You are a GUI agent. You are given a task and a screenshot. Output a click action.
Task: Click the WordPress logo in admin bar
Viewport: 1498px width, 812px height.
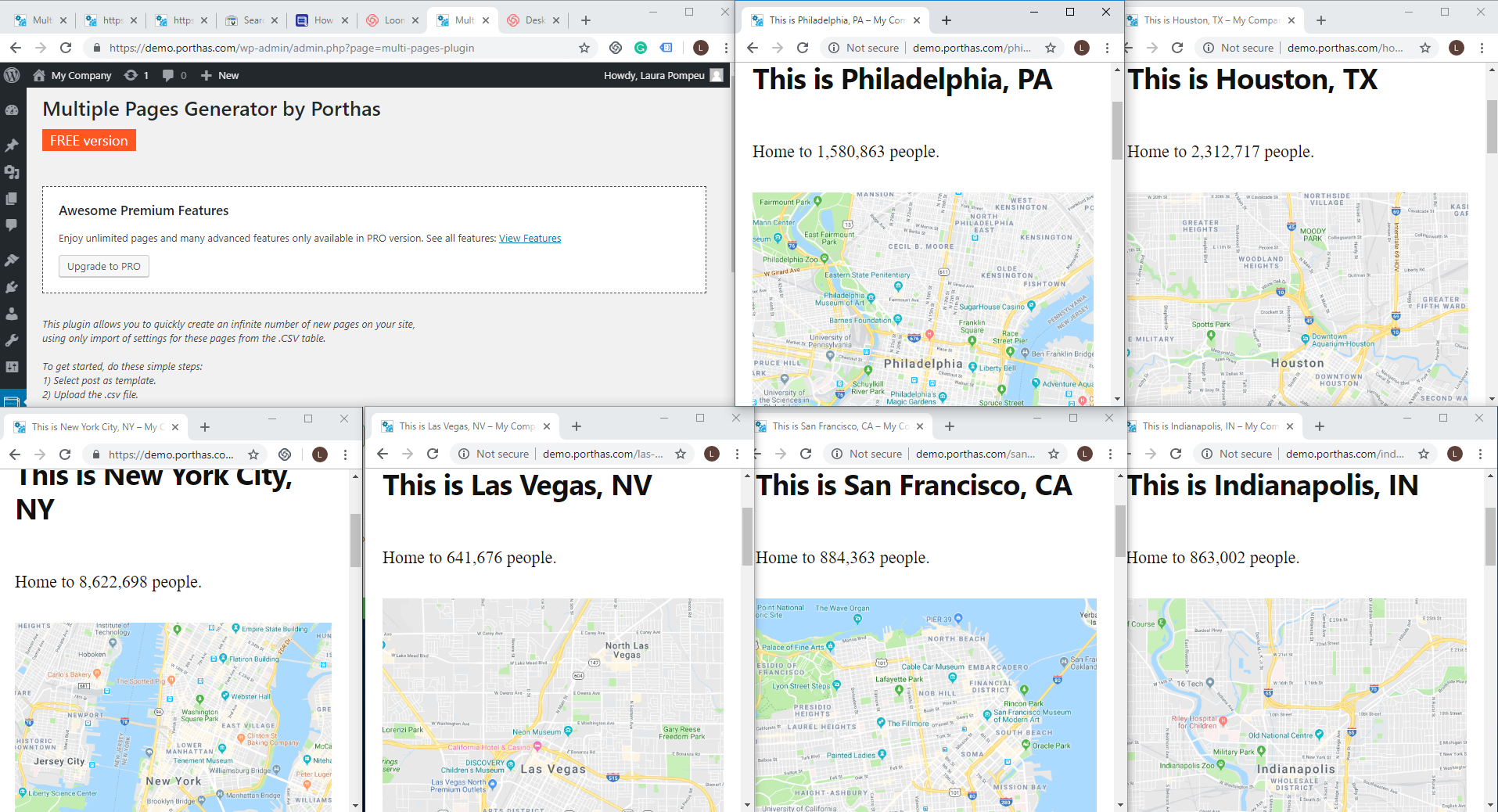pyautogui.click(x=12, y=75)
